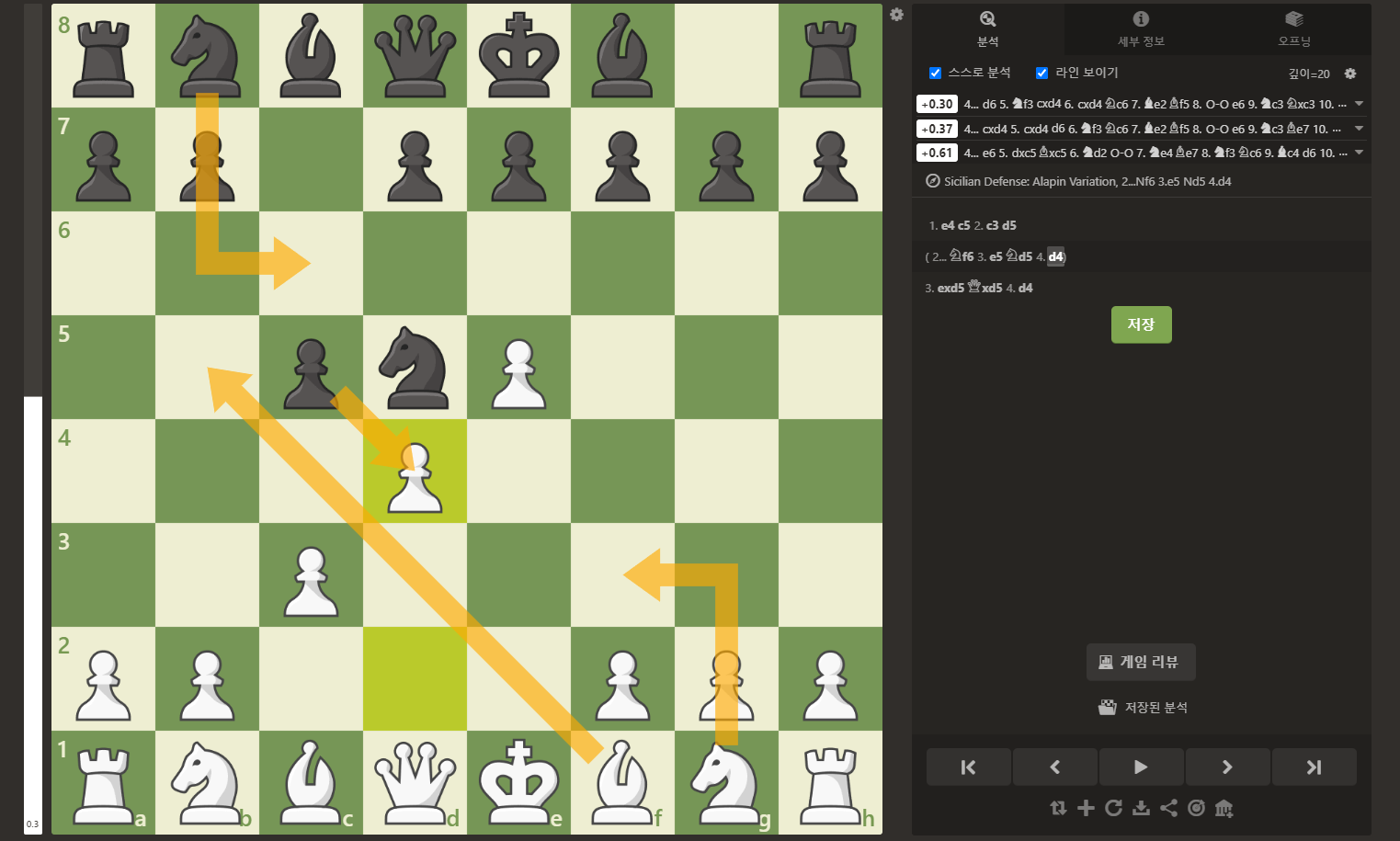Select the white bishop on f1
The height and width of the screenshot is (841, 1400).
tap(622, 782)
